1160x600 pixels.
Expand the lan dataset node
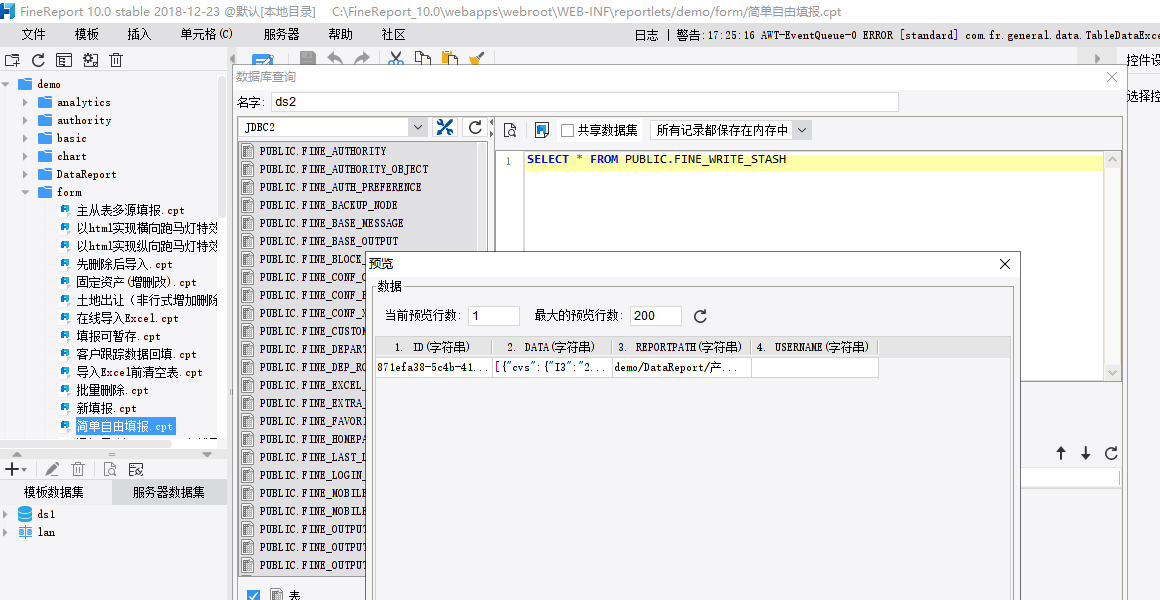[x=6, y=532]
